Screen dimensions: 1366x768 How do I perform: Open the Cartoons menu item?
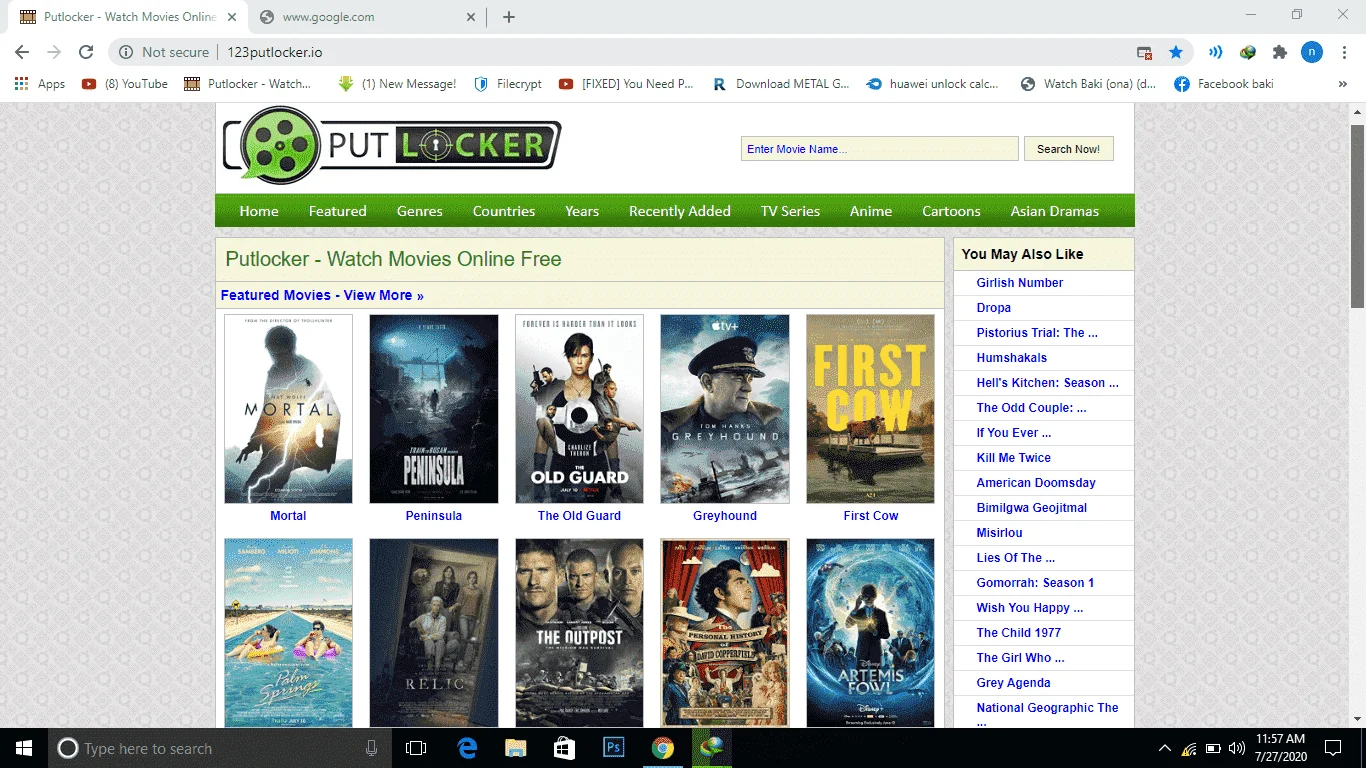(x=951, y=211)
